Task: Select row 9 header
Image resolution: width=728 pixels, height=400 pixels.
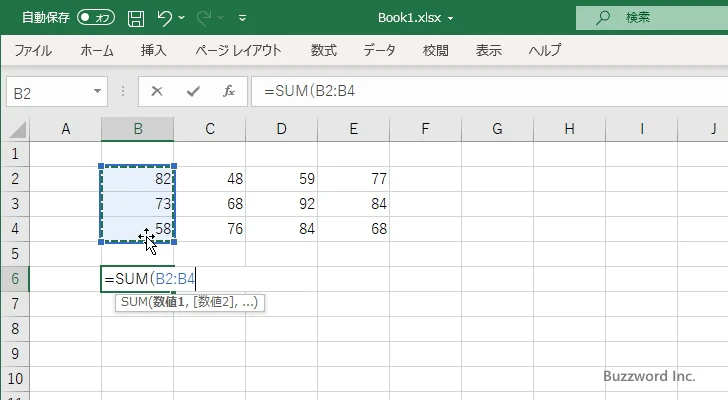Action: click(x=15, y=354)
